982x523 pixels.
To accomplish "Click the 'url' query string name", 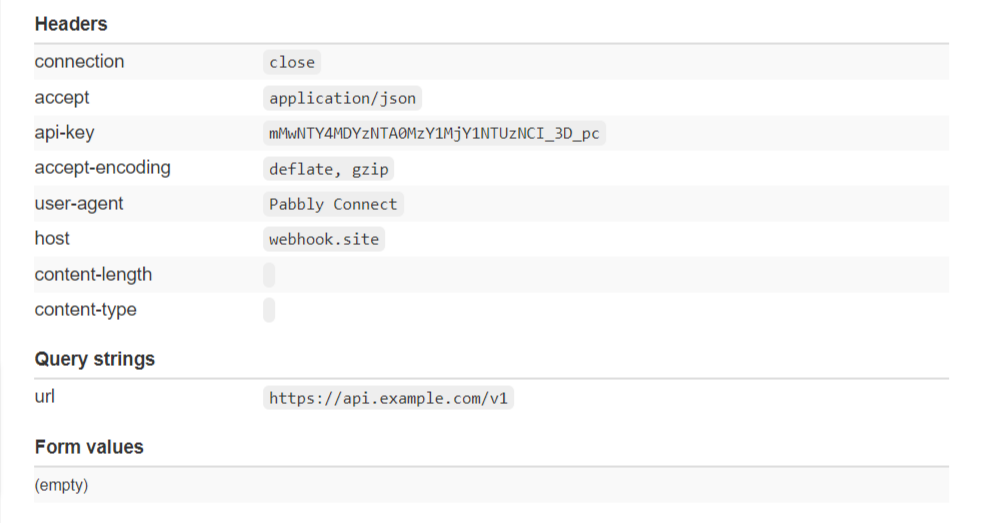I will [44, 396].
